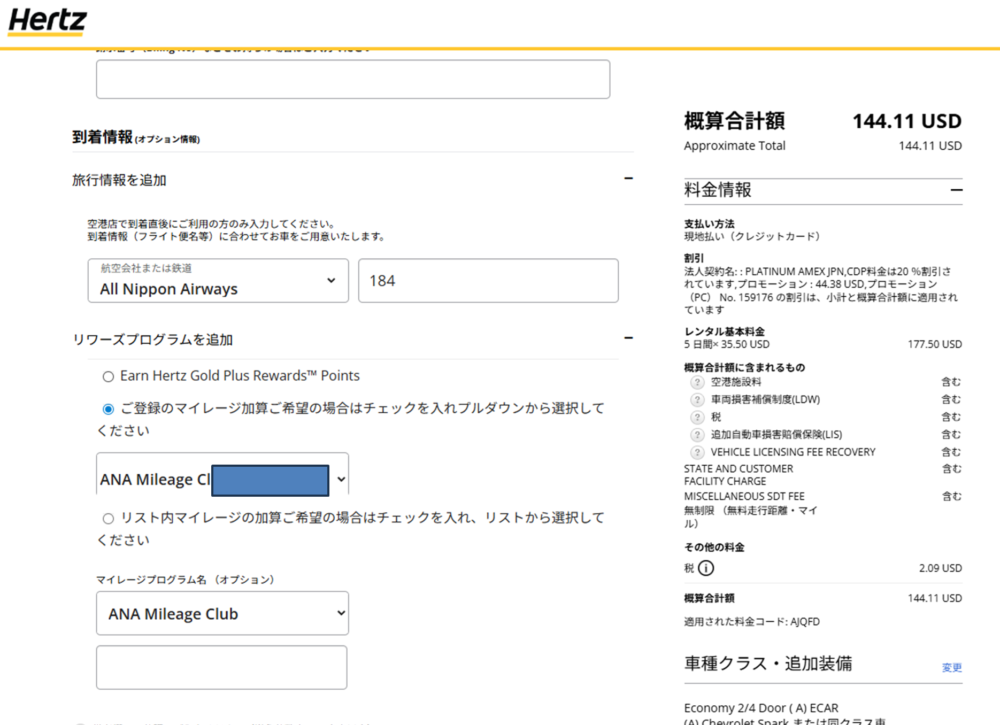The image size is (1000, 725).
Task: Select Earn Hertz Gold Plus Rewards Points radio
Action: pyautogui.click(x=108, y=377)
